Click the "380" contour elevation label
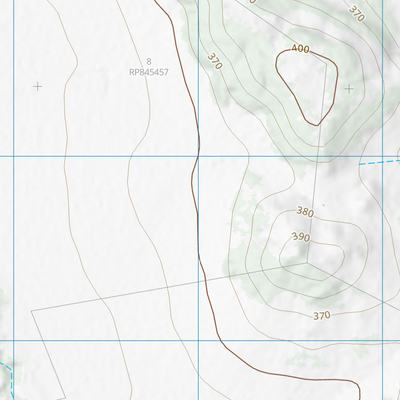This screenshot has width=400, height=400. 305,212
